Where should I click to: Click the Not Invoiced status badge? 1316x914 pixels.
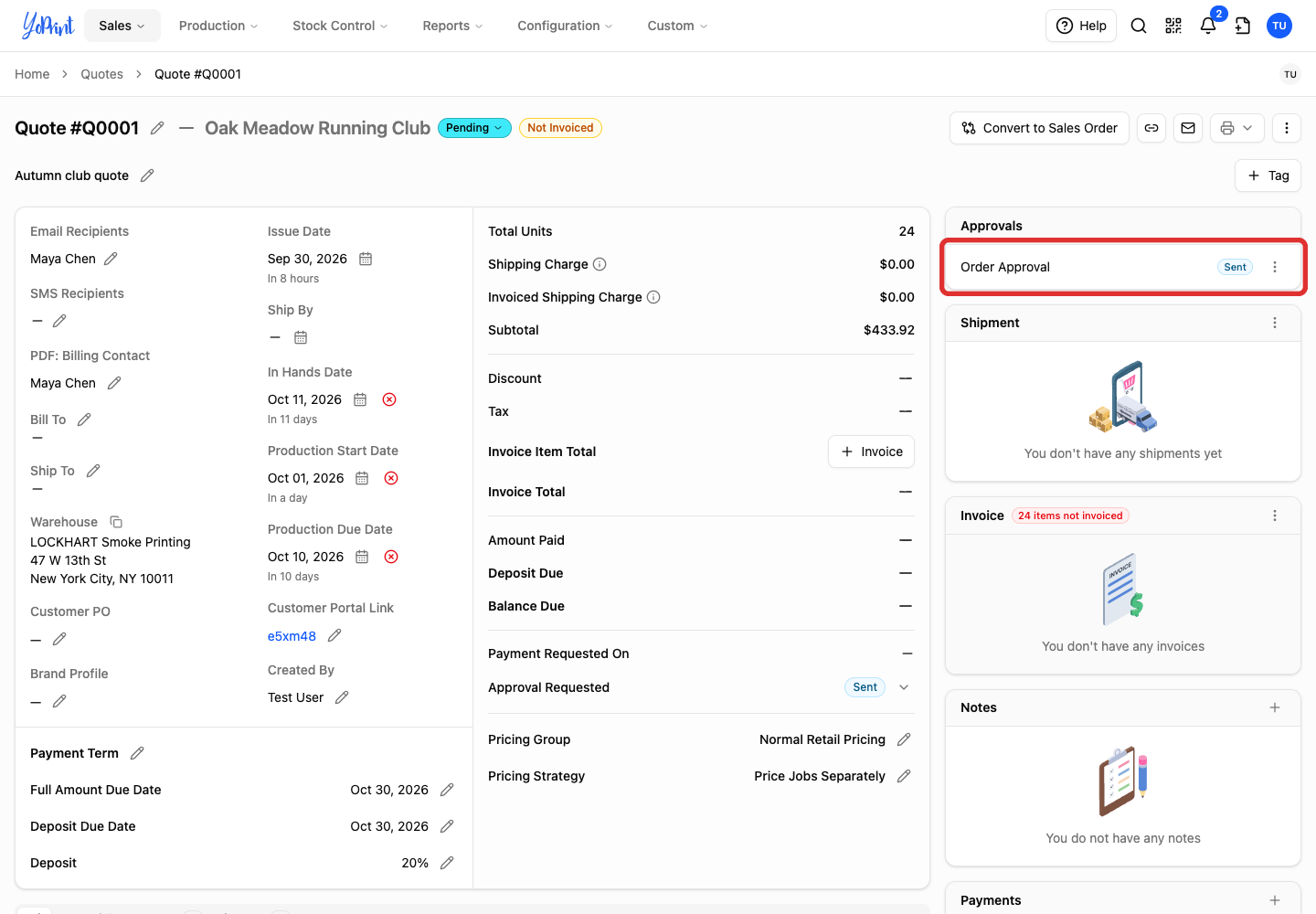tap(560, 128)
